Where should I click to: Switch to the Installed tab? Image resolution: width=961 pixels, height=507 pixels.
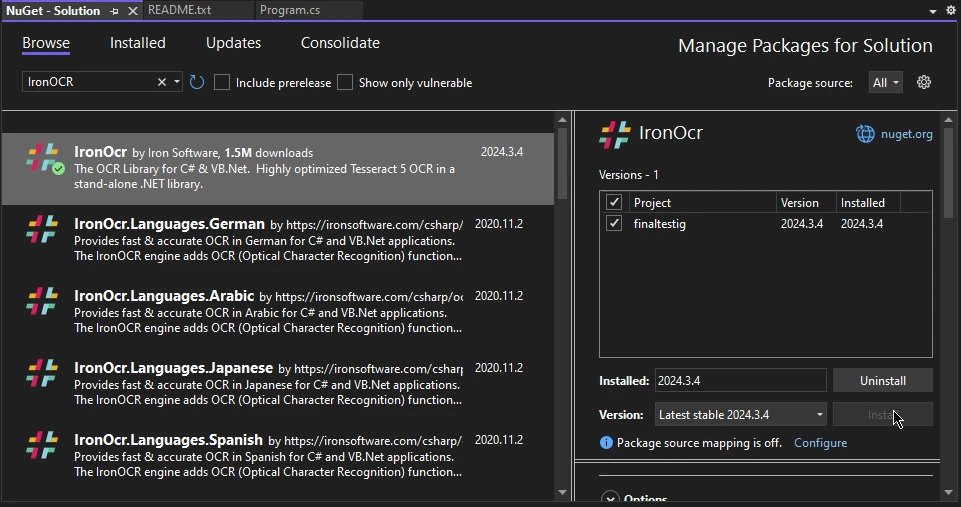[138, 43]
